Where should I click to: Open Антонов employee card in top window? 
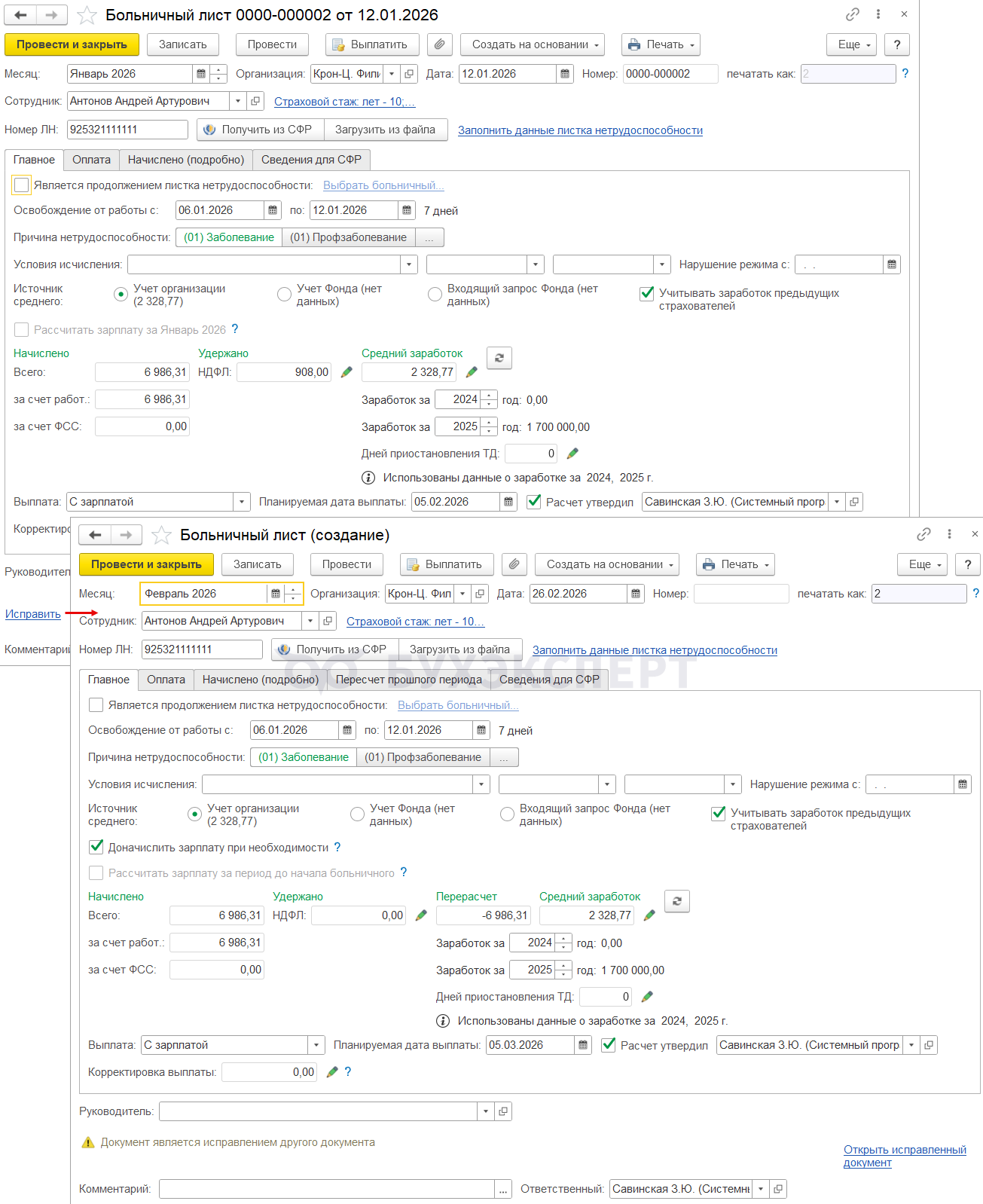tap(255, 101)
